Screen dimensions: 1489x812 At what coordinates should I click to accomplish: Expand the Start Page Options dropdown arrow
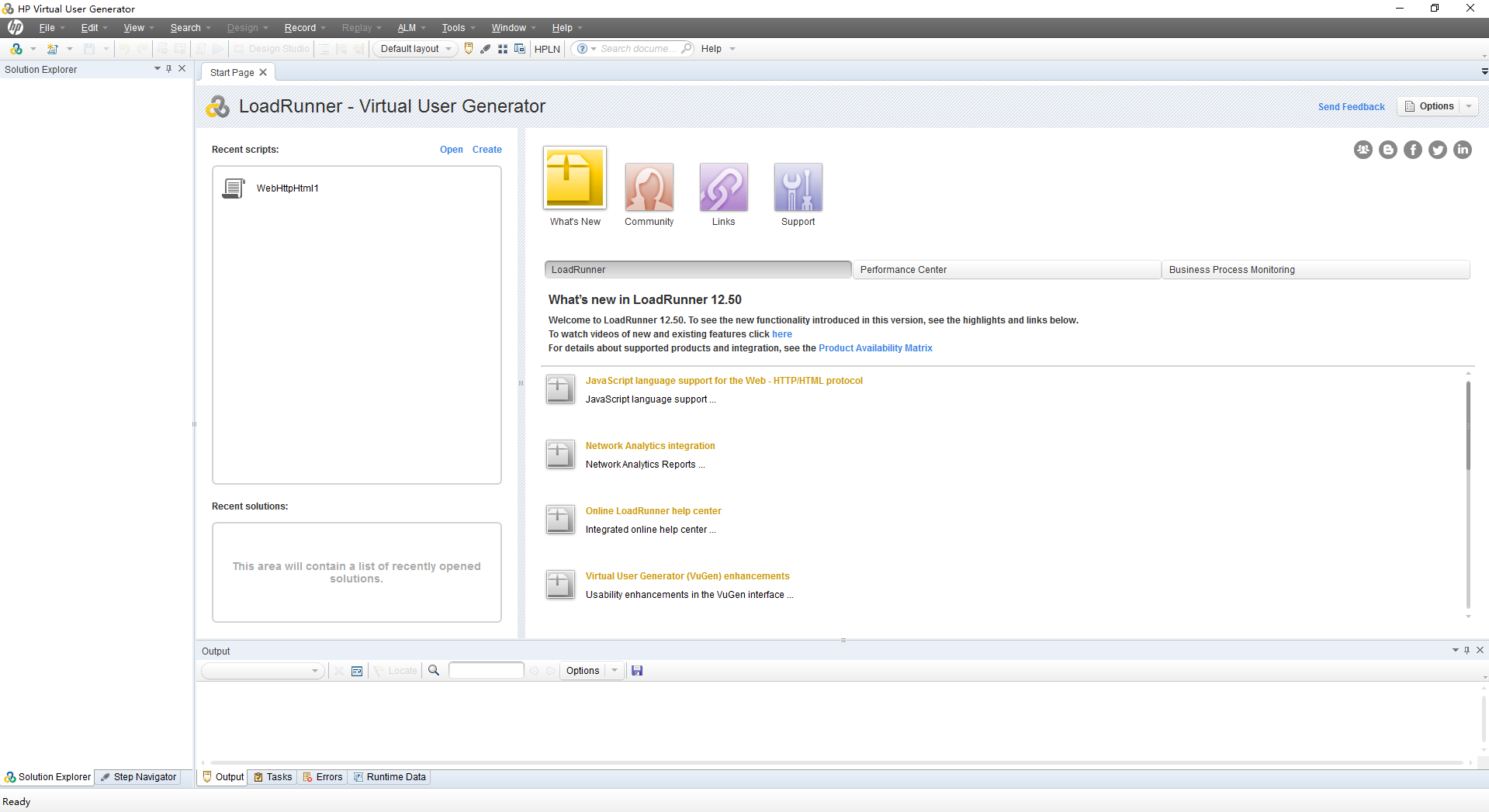tap(1469, 107)
